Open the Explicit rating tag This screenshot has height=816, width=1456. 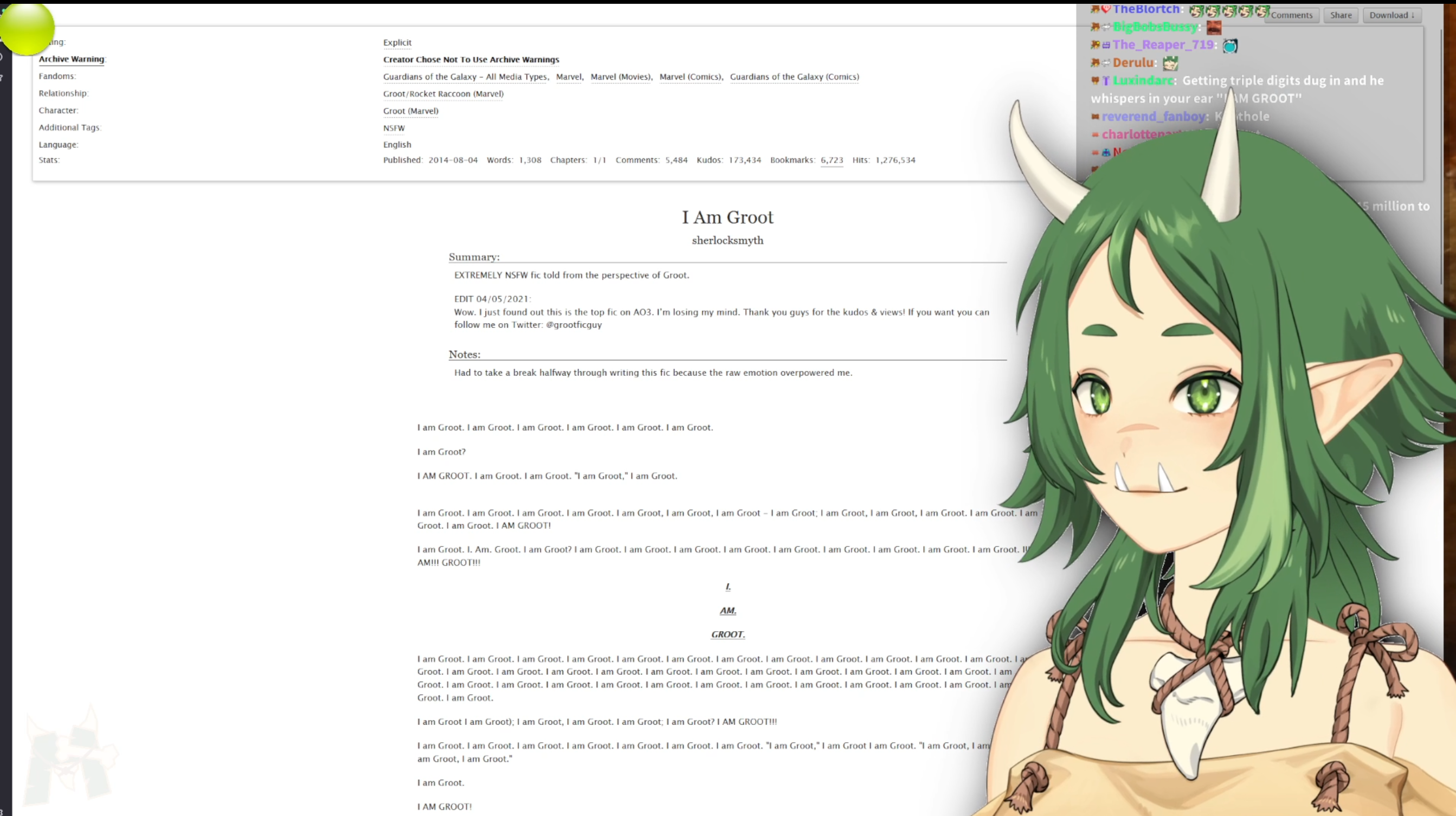pos(397,42)
